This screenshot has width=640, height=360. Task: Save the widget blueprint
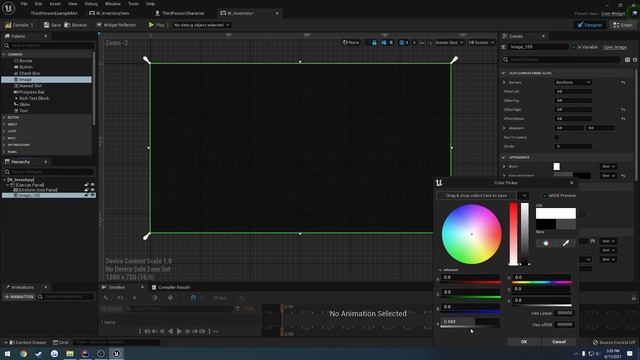coord(52,25)
